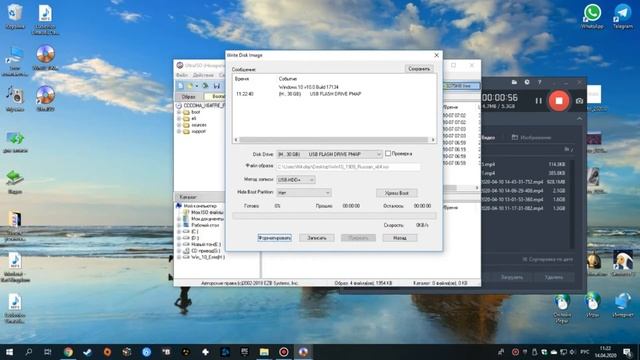
Task: Open the WhatsApp desktop shortcut
Action: click(x=592, y=16)
